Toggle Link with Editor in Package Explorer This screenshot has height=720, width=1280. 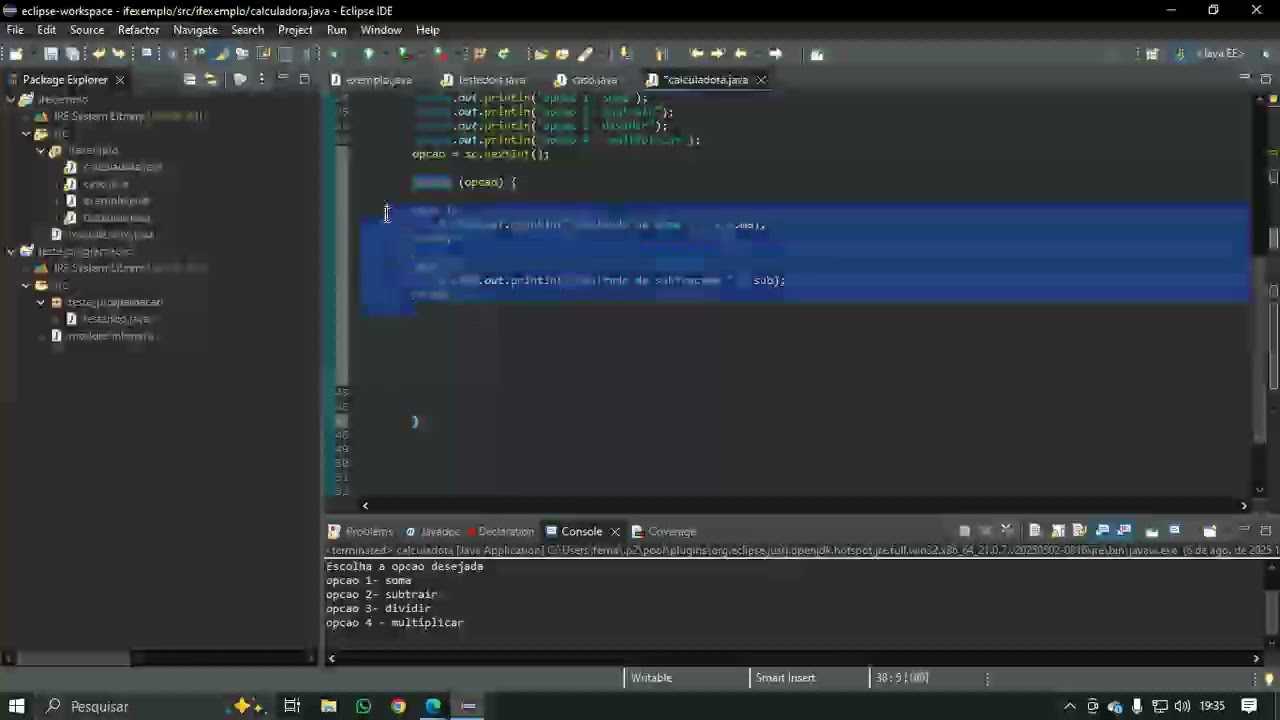coord(211,79)
